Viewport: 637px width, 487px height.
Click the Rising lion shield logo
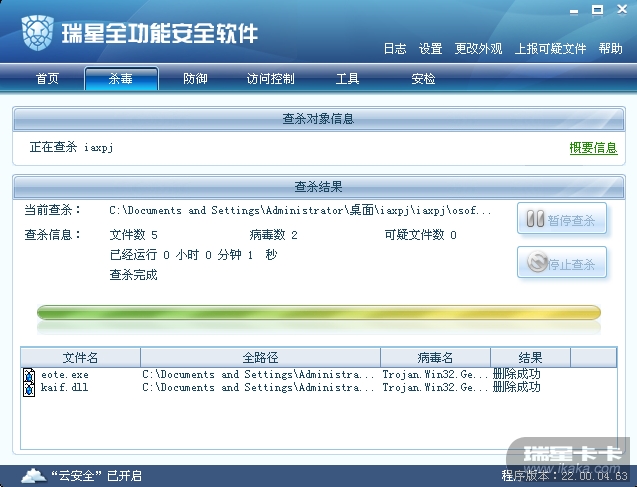pyautogui.click(x=37, y=32)
